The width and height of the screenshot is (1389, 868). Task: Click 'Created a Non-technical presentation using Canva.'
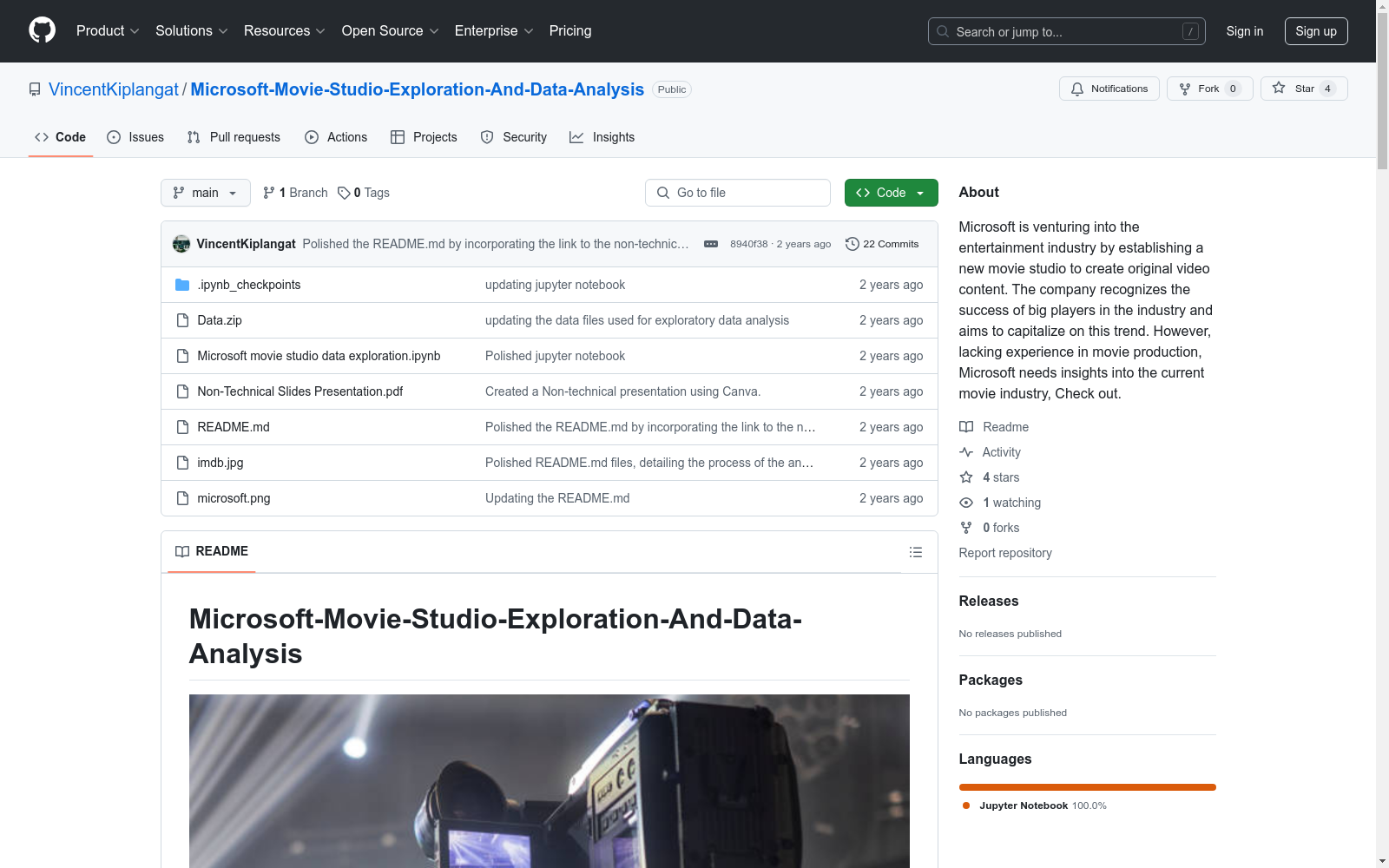click(622, 391)
